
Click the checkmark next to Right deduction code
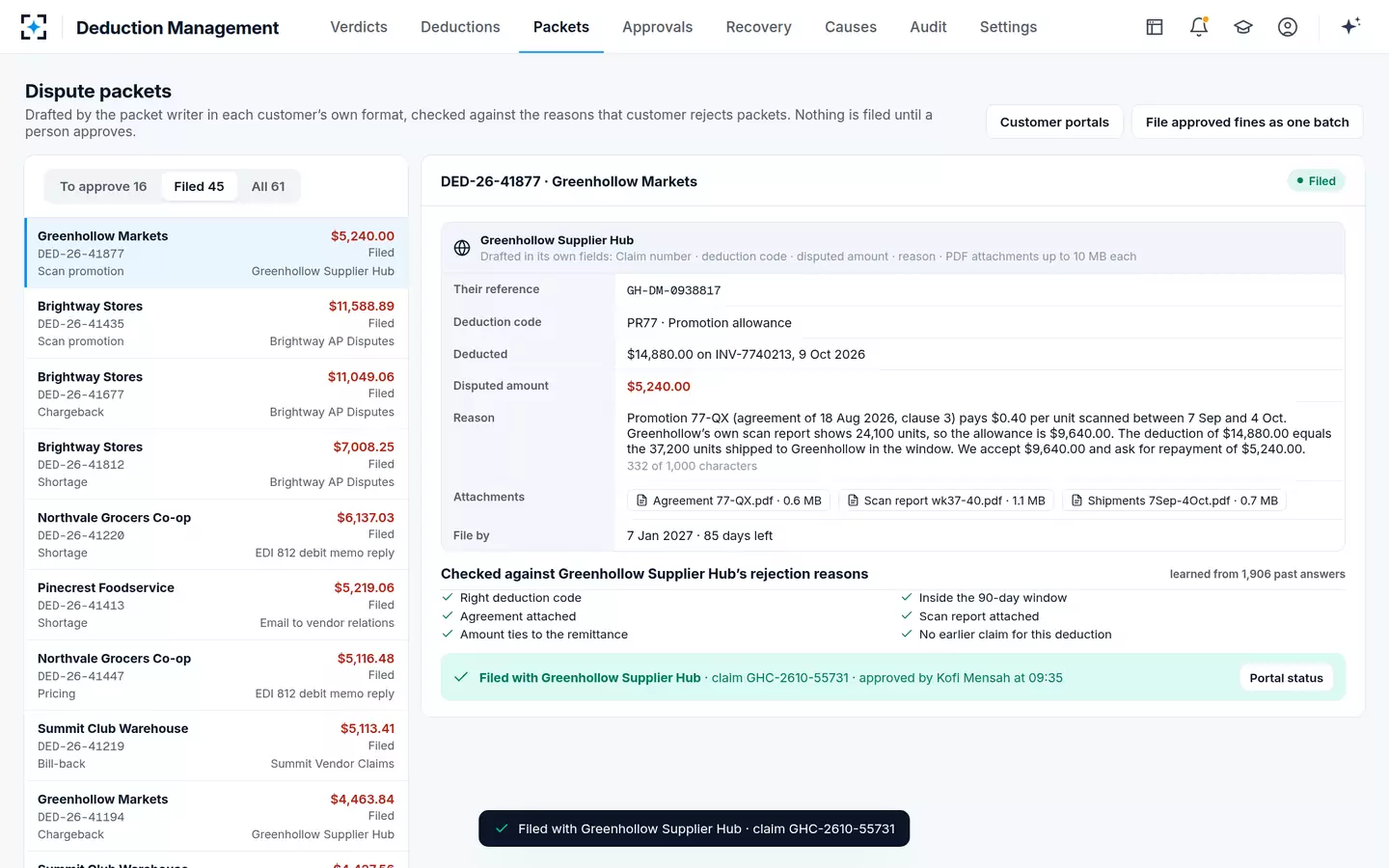coord(448,598)
